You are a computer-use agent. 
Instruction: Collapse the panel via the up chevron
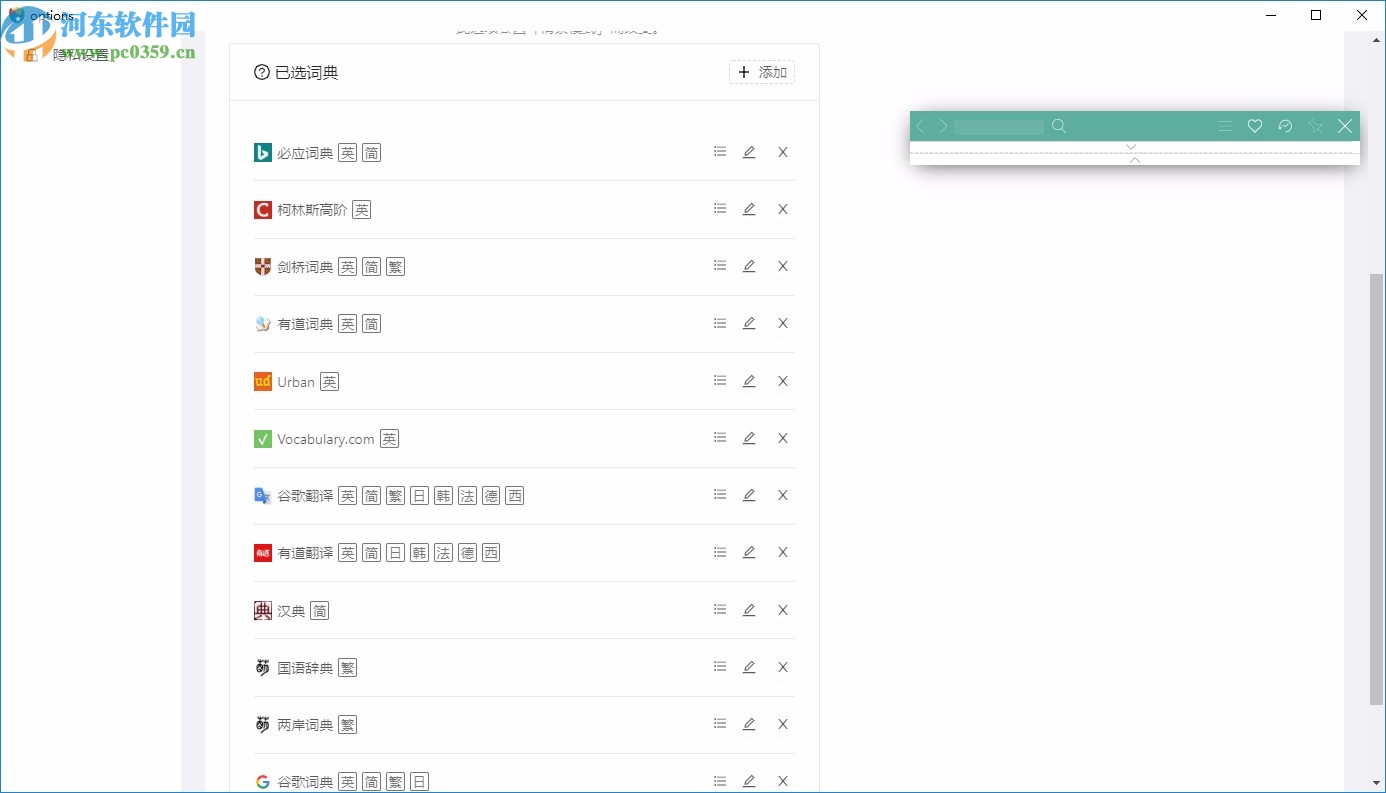[1135, 158]
